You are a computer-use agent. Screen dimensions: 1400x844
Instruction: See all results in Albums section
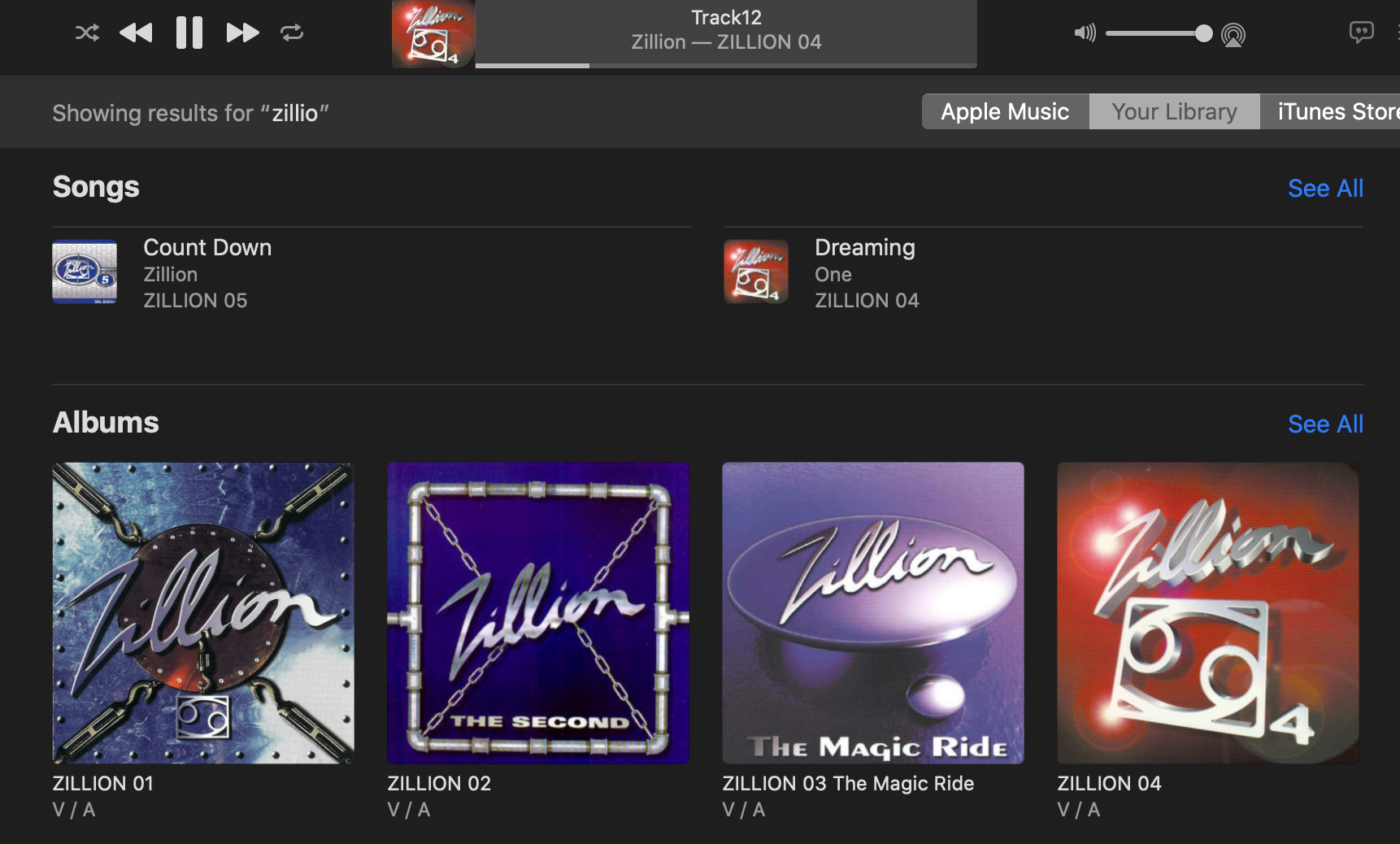[1325, 424]
